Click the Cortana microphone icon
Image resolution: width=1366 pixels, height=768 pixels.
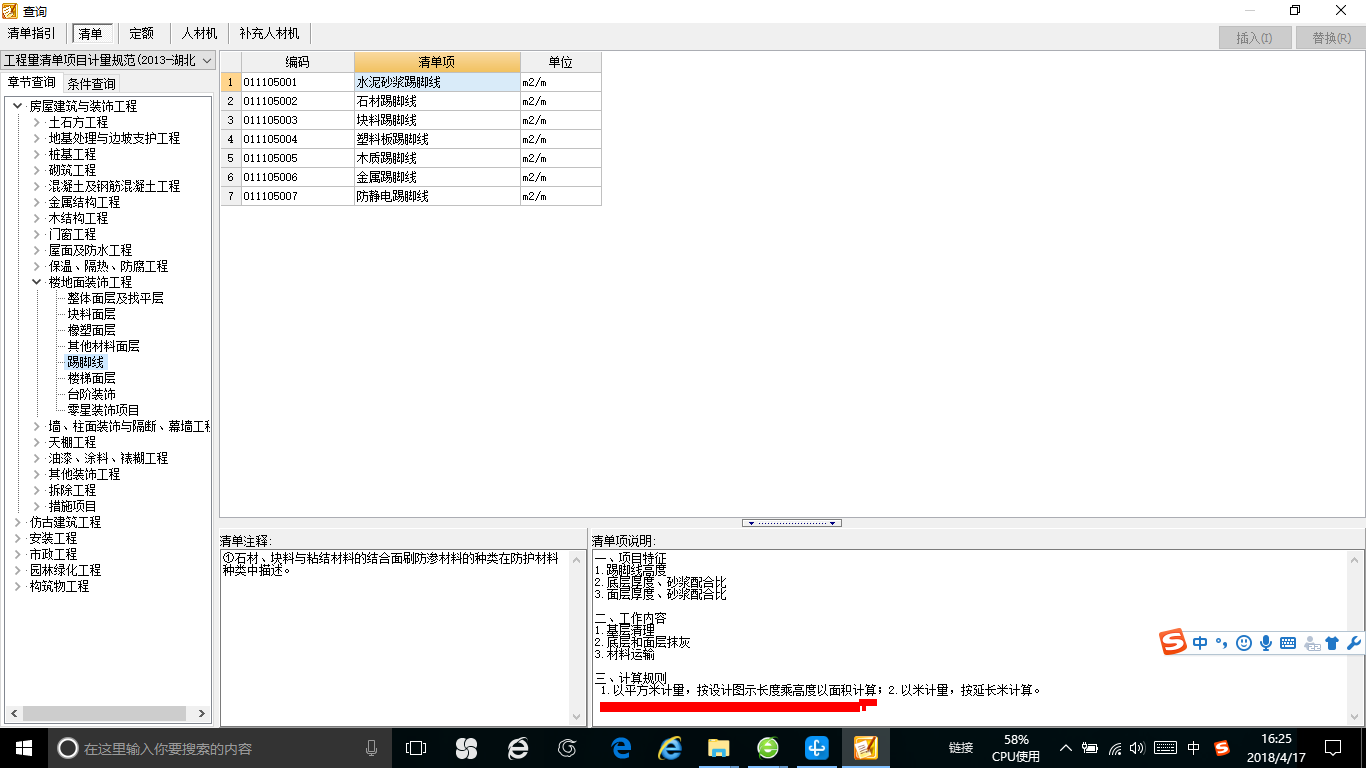(x=372, y=748)
